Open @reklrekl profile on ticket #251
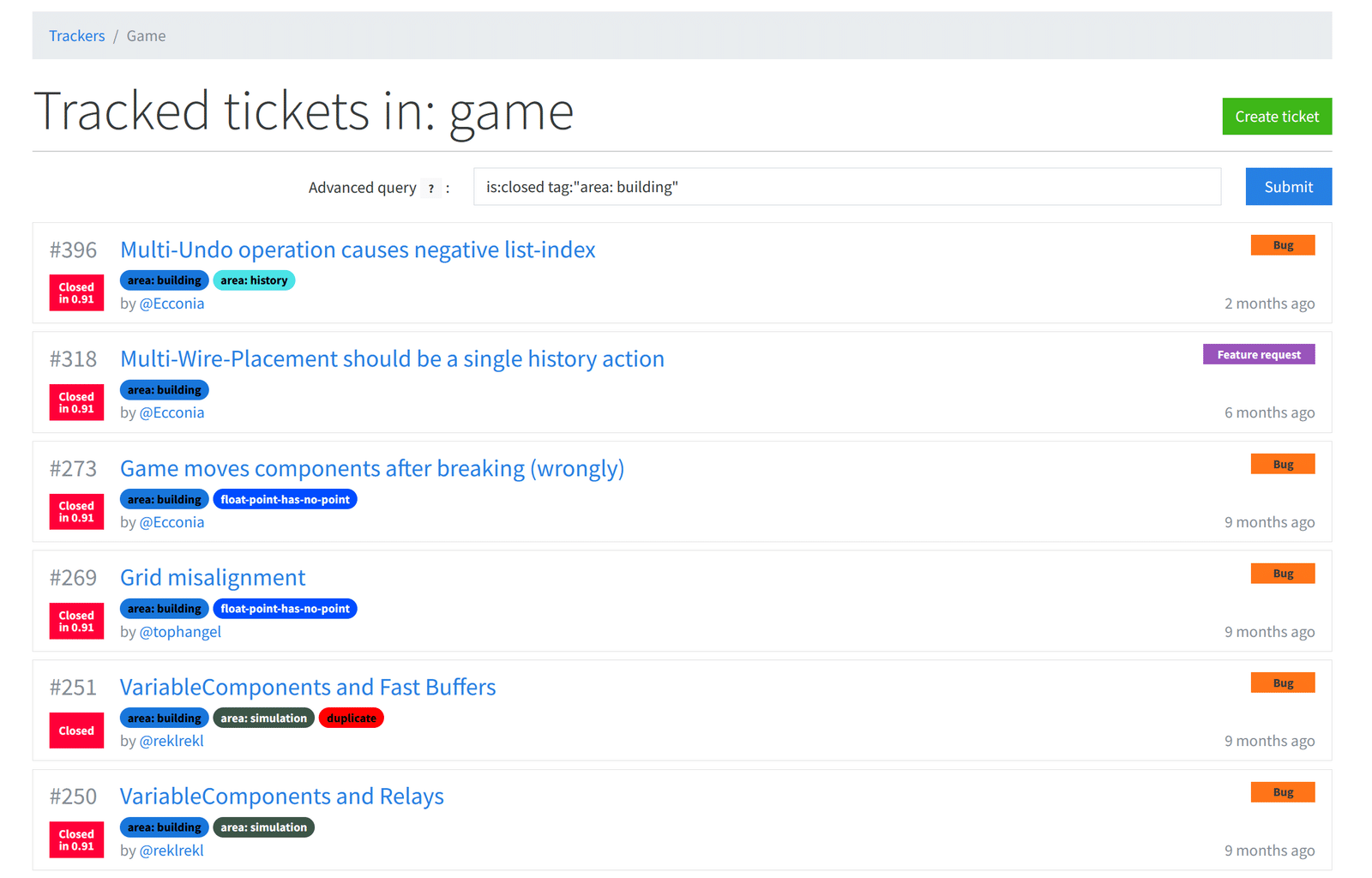1372x878 pixels. click(171, 741)
